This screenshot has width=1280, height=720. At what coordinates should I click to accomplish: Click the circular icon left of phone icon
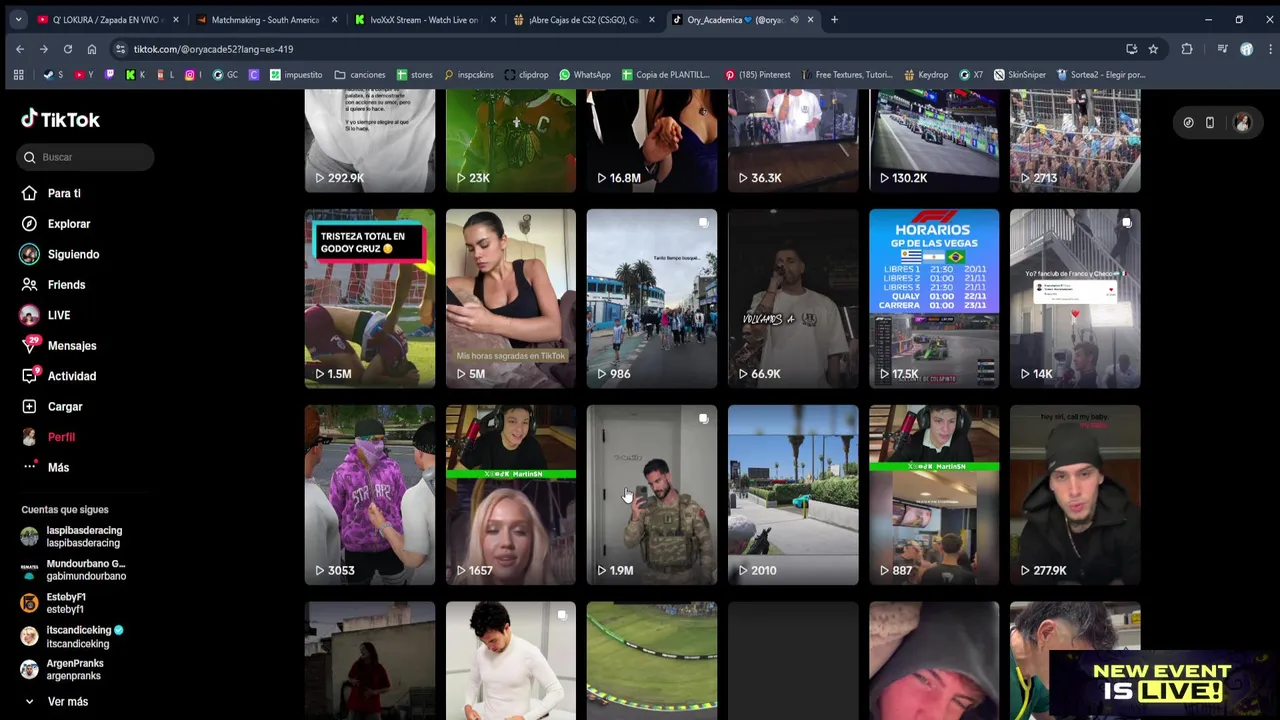click(x=1188, y=123)
